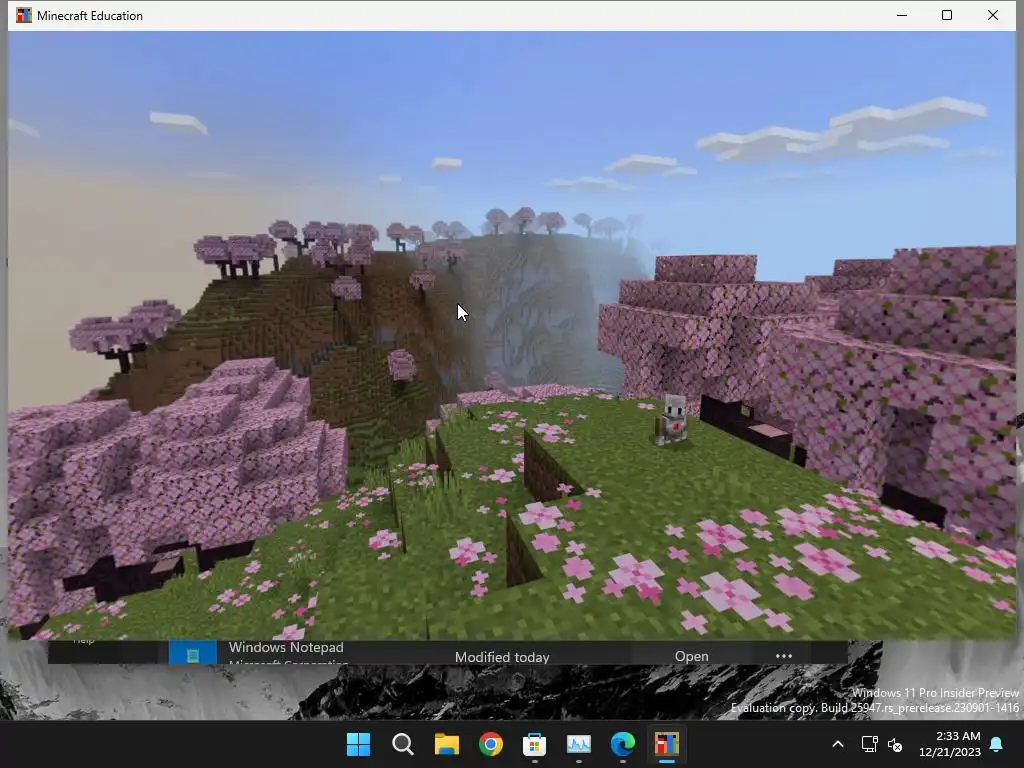Click the Agent robot in game
This screenshot has height=768, width=1024.
672,419
